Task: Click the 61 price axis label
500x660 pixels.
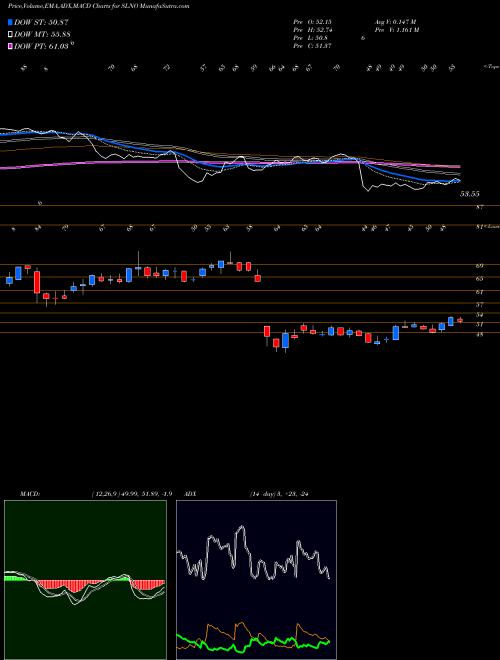Action: (479, 292)
